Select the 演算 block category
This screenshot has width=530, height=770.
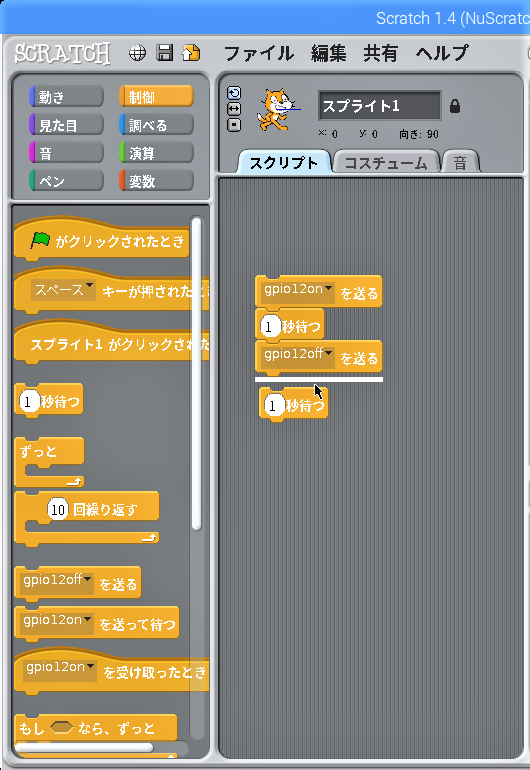tap(156, 153)
